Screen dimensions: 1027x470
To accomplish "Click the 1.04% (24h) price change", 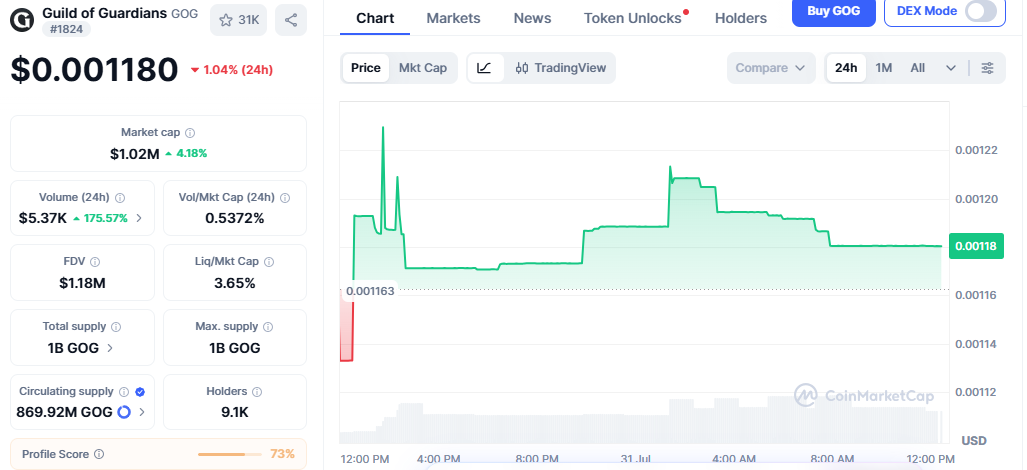I will click(232, 70).
